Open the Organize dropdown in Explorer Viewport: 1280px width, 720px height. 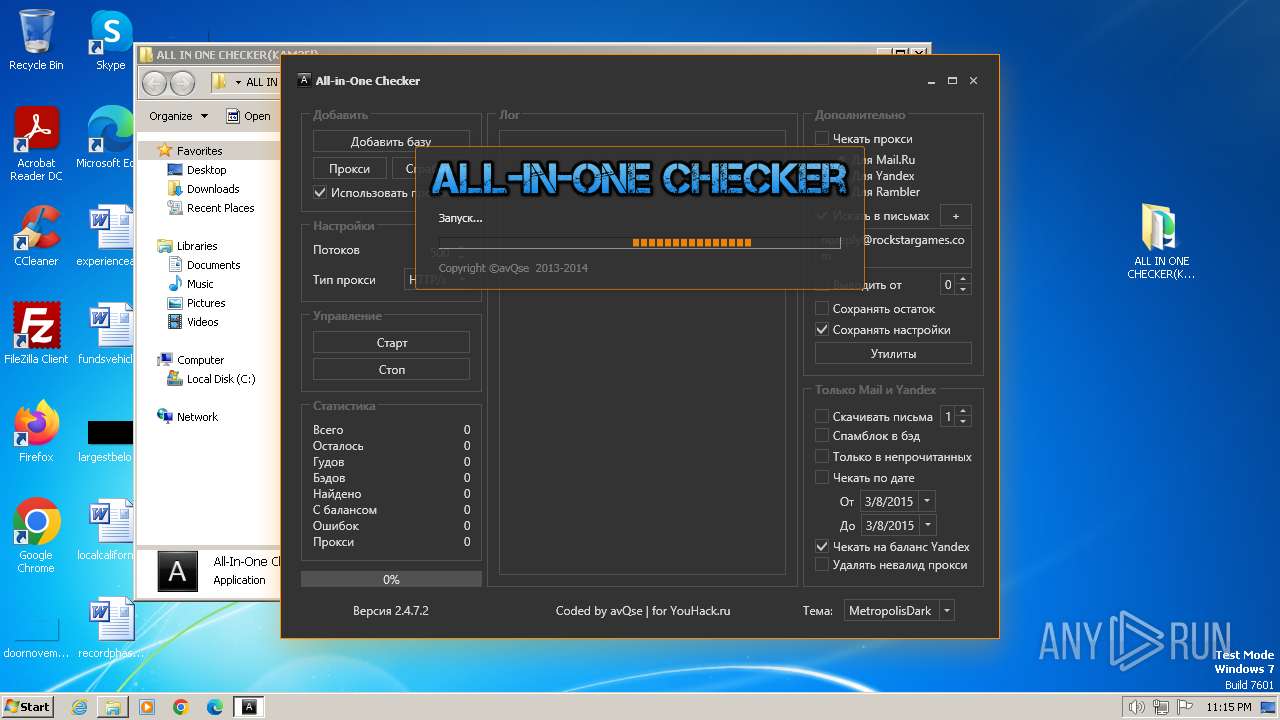coord(178,116)
